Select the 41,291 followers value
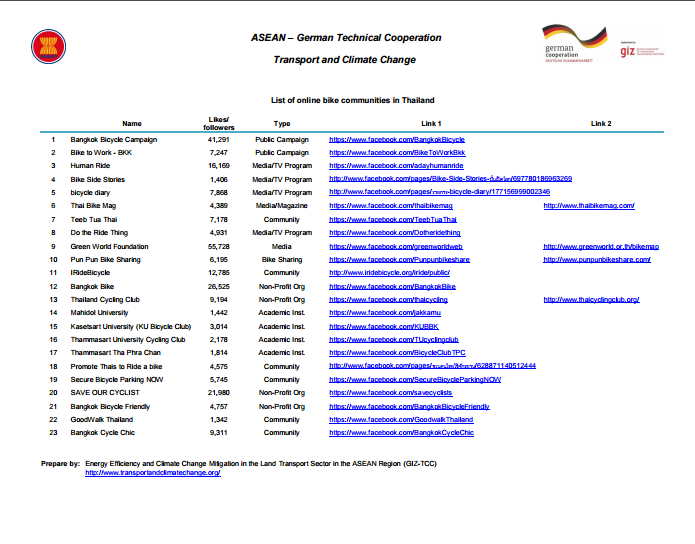The height and width of the screenshot is (544, 695). (219, 140)
